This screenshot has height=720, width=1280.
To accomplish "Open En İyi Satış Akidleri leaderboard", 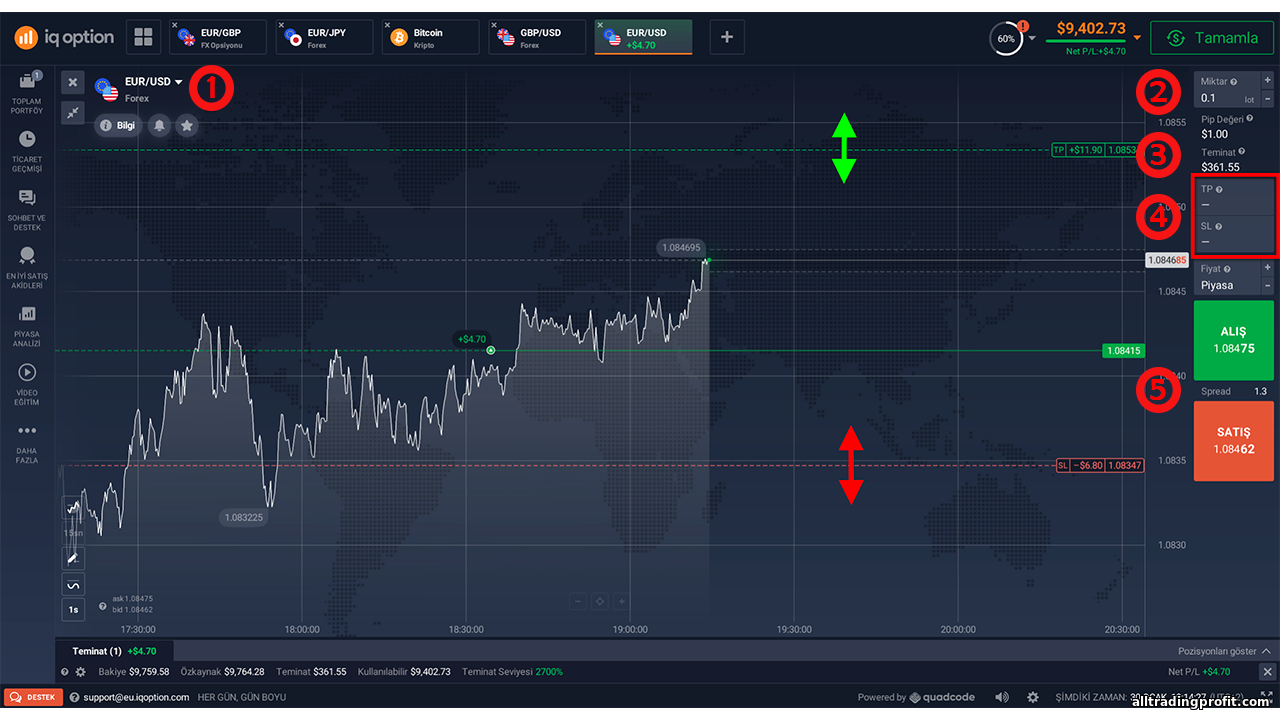I will (x=27, y=267).
